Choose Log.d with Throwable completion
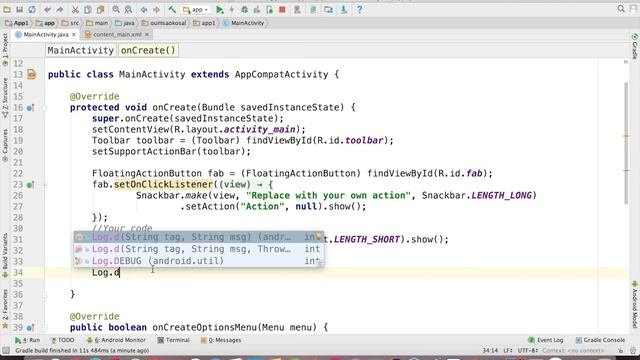The image size is (640, 360). pos(199,249)
